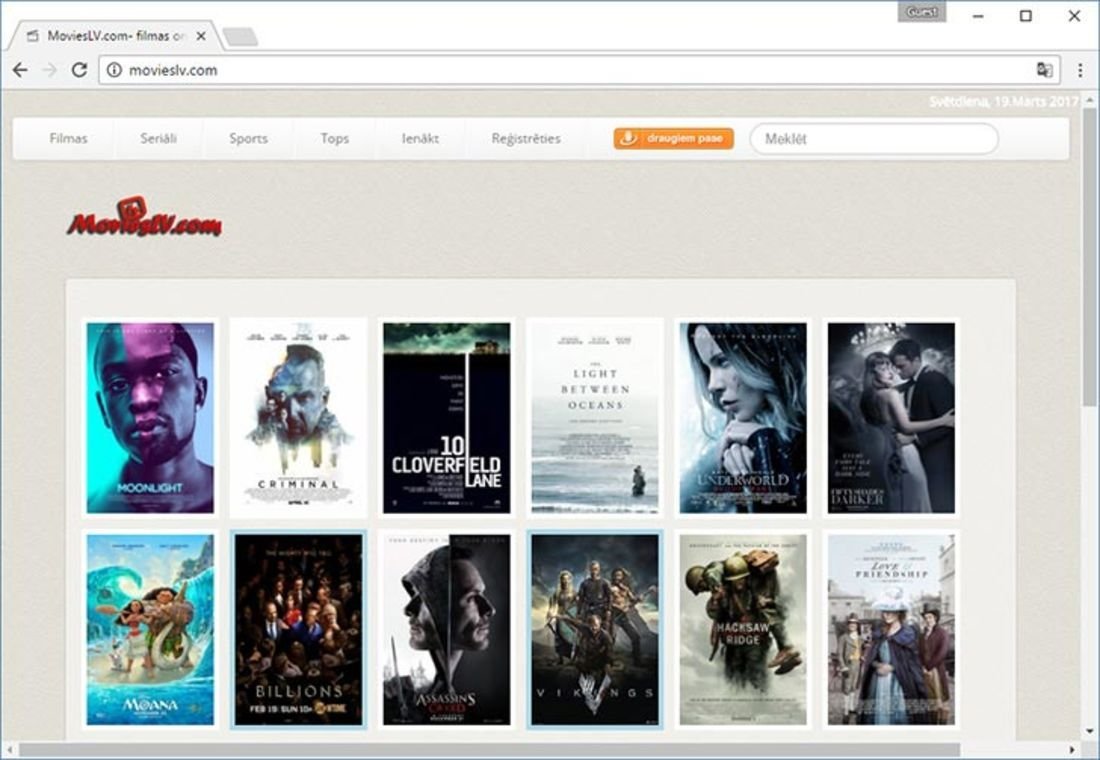Open the Seriāli menu item
This screenshot has width=1100, height=760.
(x=158, y=139)
